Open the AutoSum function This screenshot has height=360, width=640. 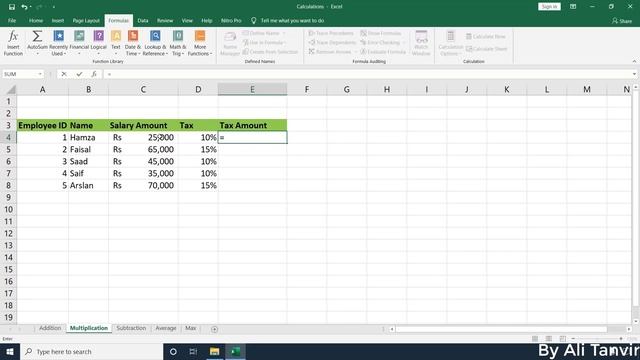click(37, 43)
